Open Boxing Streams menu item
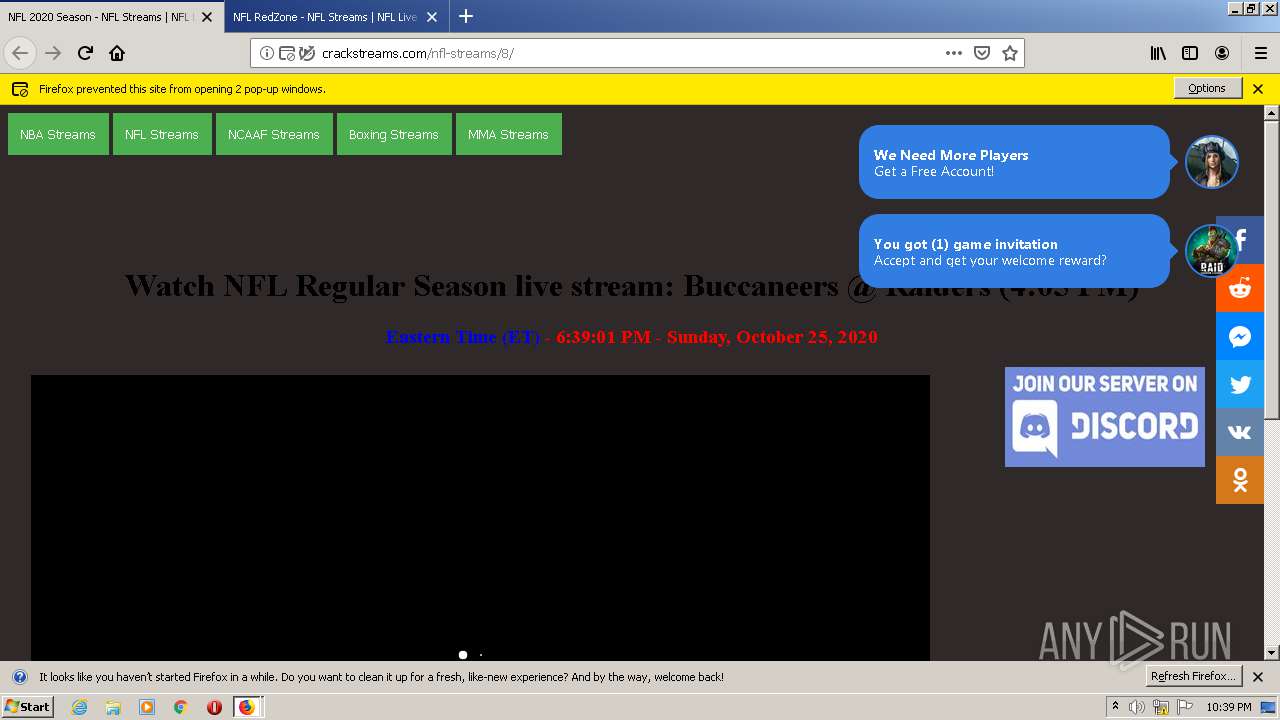 [394, 134]
